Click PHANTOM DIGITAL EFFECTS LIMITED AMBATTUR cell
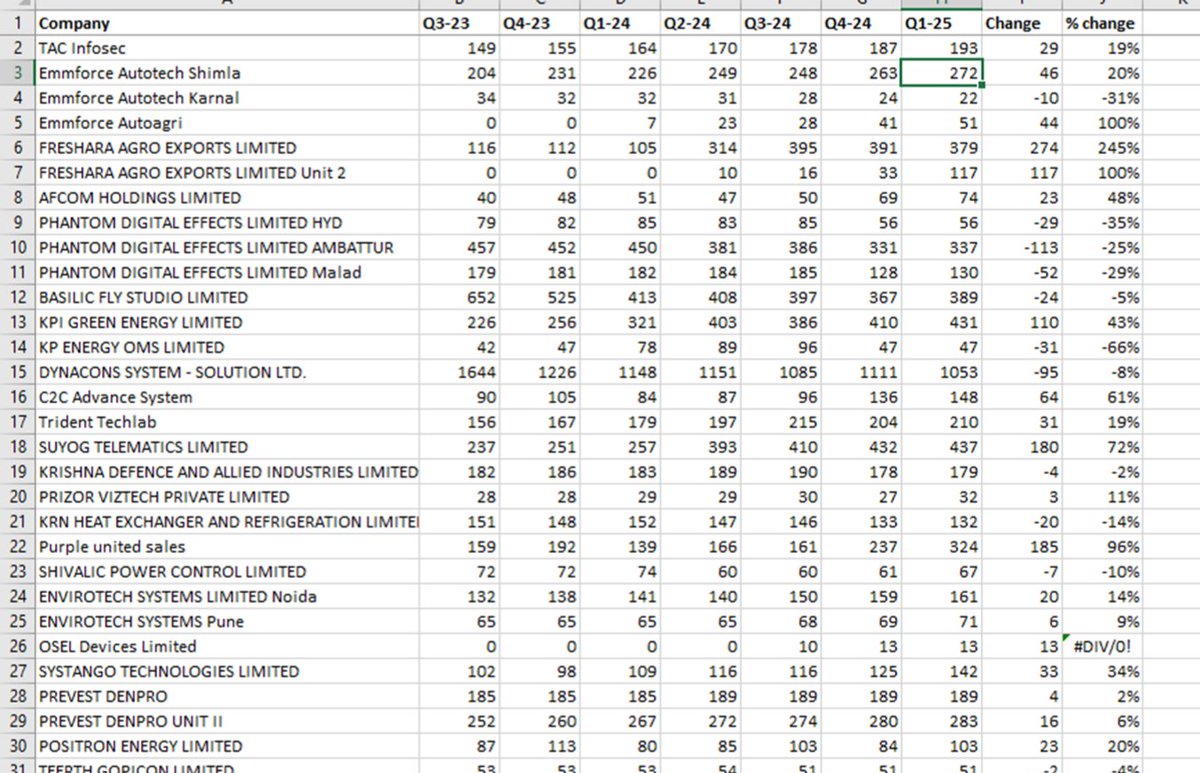Screen dimensions: 1200x773 pos(227,248)
